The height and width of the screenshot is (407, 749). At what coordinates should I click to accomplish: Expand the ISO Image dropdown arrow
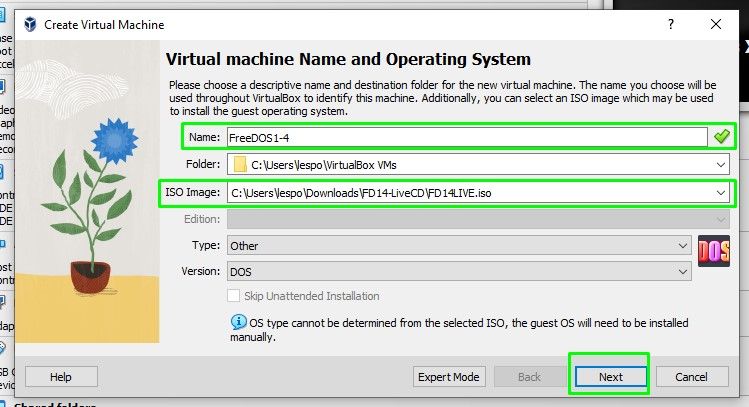coord(720,193)
